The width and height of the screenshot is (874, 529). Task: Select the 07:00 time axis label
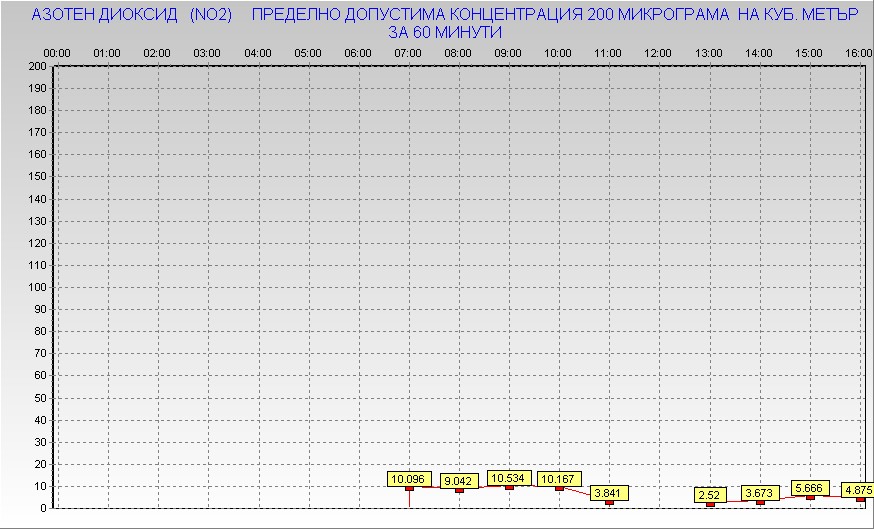pyautogui.click(x=408, y=52)
